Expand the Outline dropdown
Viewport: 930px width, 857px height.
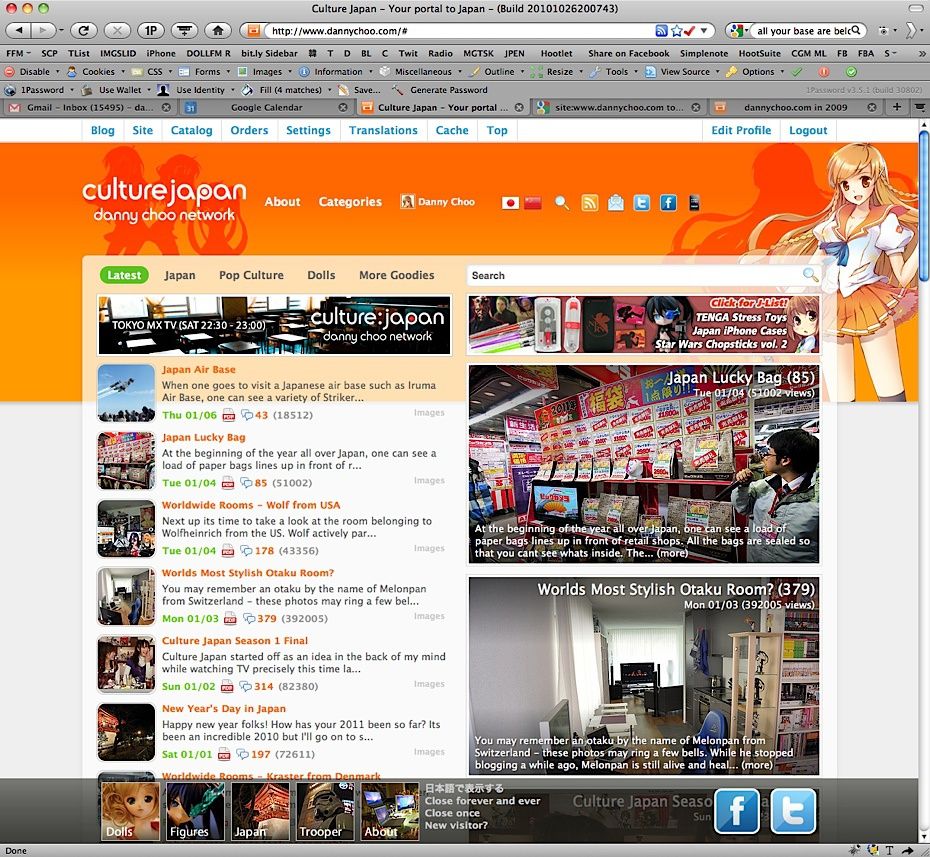click(x=497, y=72)
